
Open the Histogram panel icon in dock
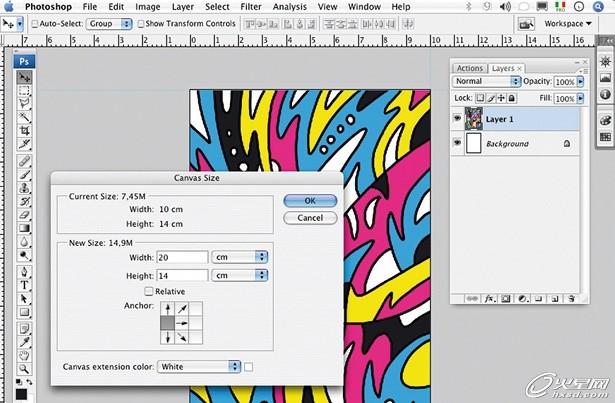coord(605,78)
